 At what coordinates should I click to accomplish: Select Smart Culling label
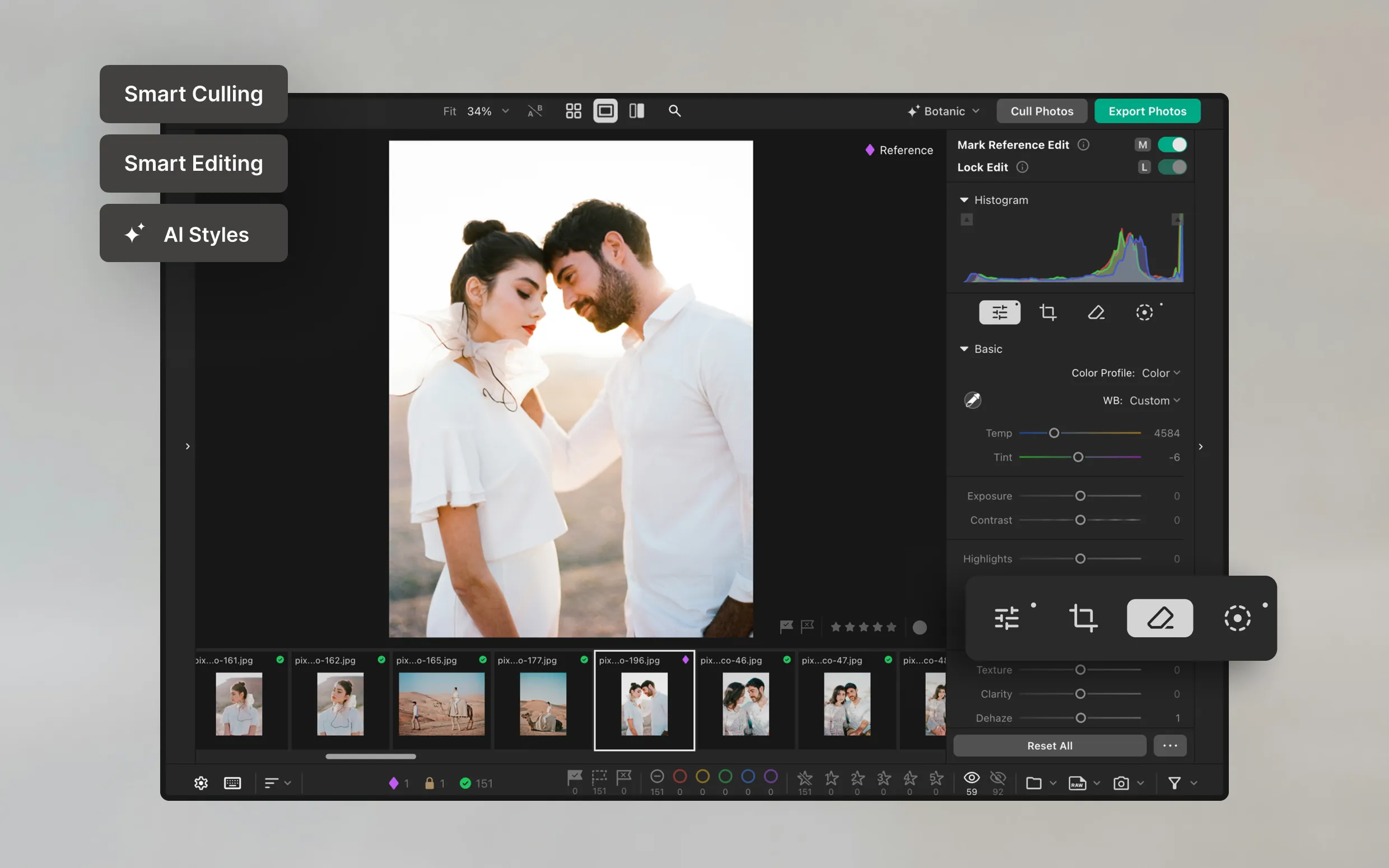[x=193, y=94]
